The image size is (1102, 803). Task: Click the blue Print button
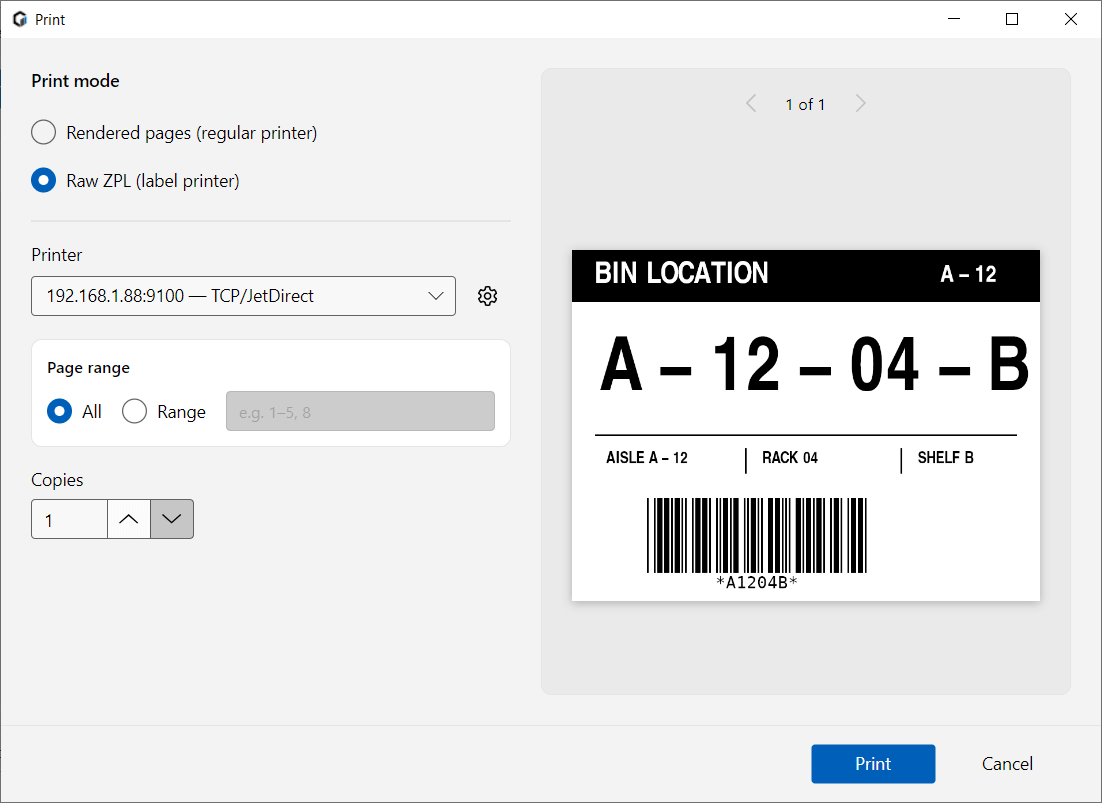click(873, 764)
